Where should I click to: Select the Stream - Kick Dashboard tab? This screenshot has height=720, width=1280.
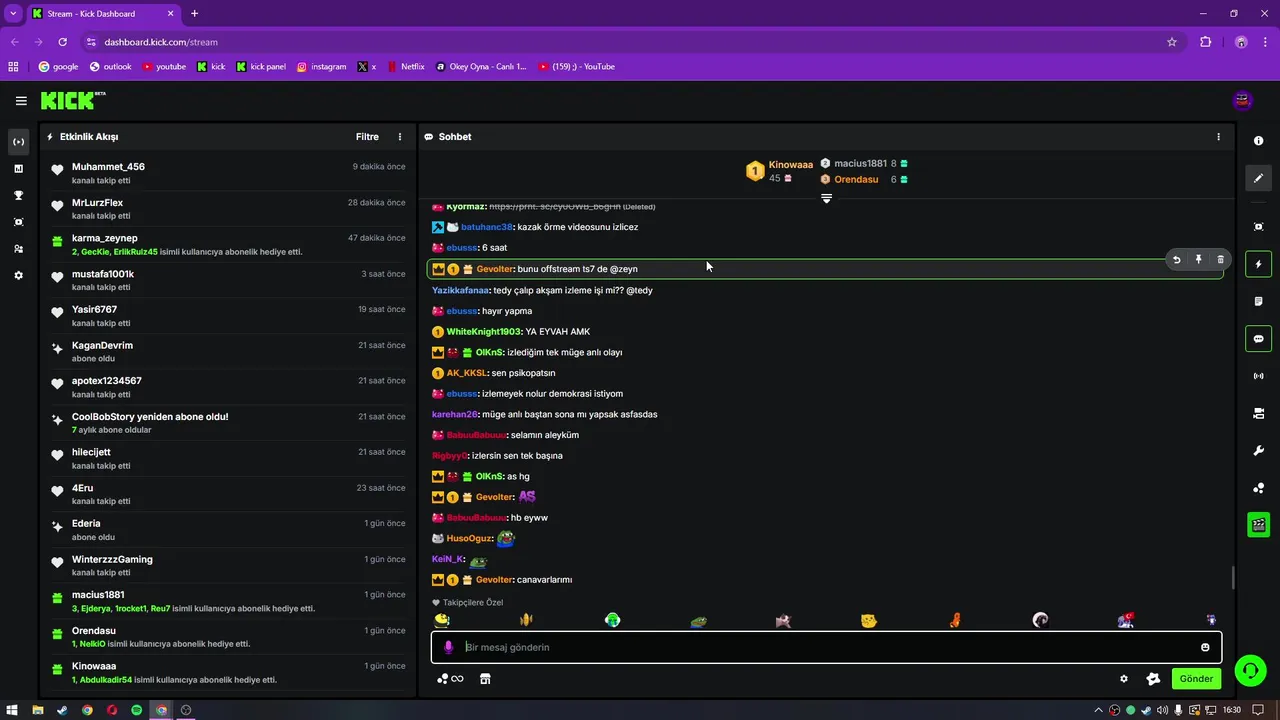point(103,14)
